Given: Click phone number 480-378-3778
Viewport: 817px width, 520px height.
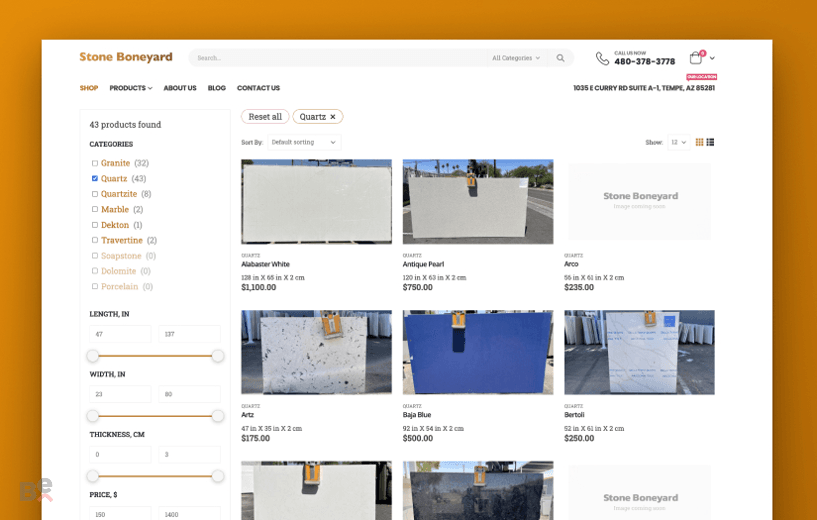Looking at the screenshot, I should pyautogui.click(x=645, y=61).
